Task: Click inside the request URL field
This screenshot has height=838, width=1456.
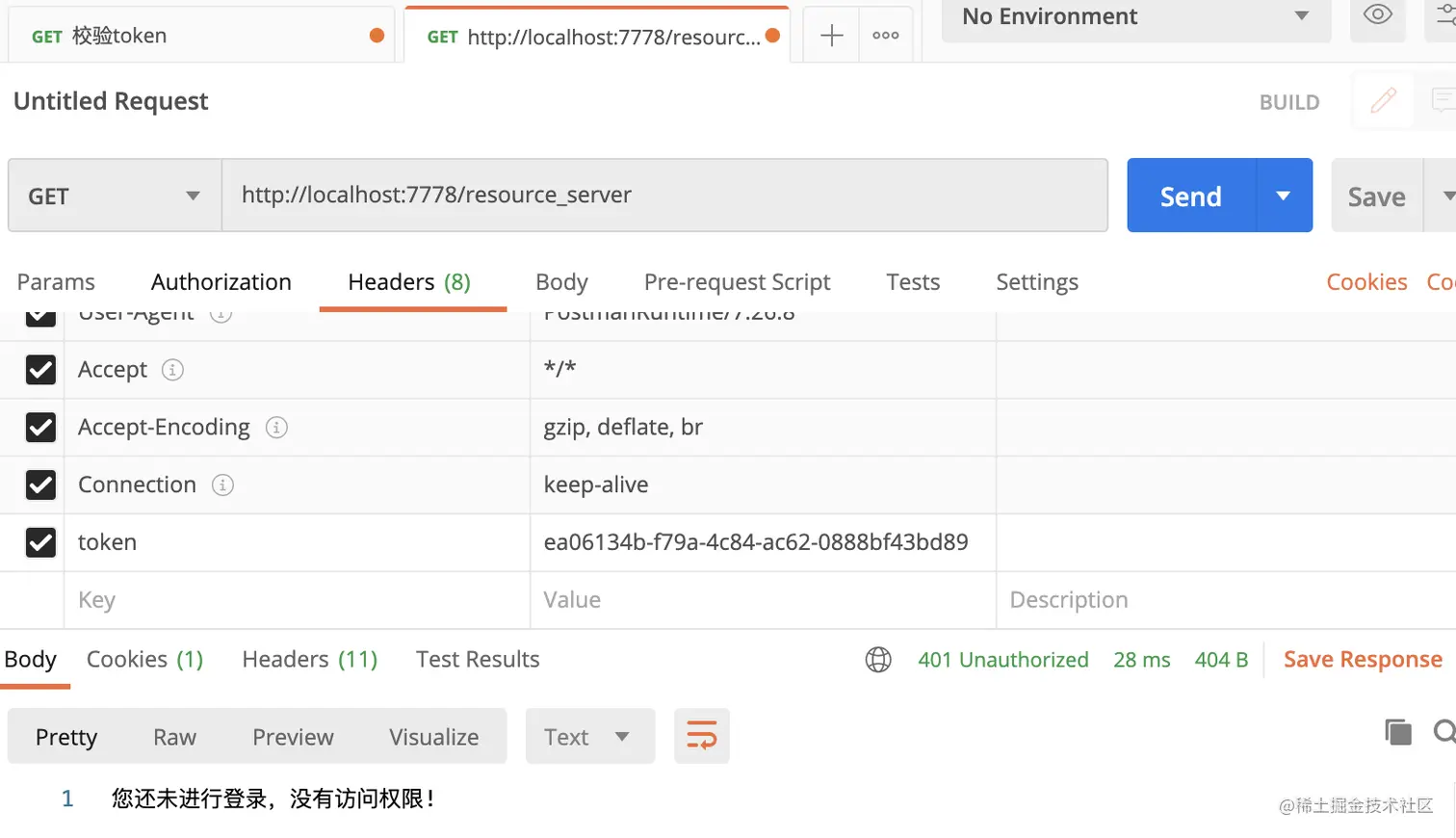Action: 664,195
